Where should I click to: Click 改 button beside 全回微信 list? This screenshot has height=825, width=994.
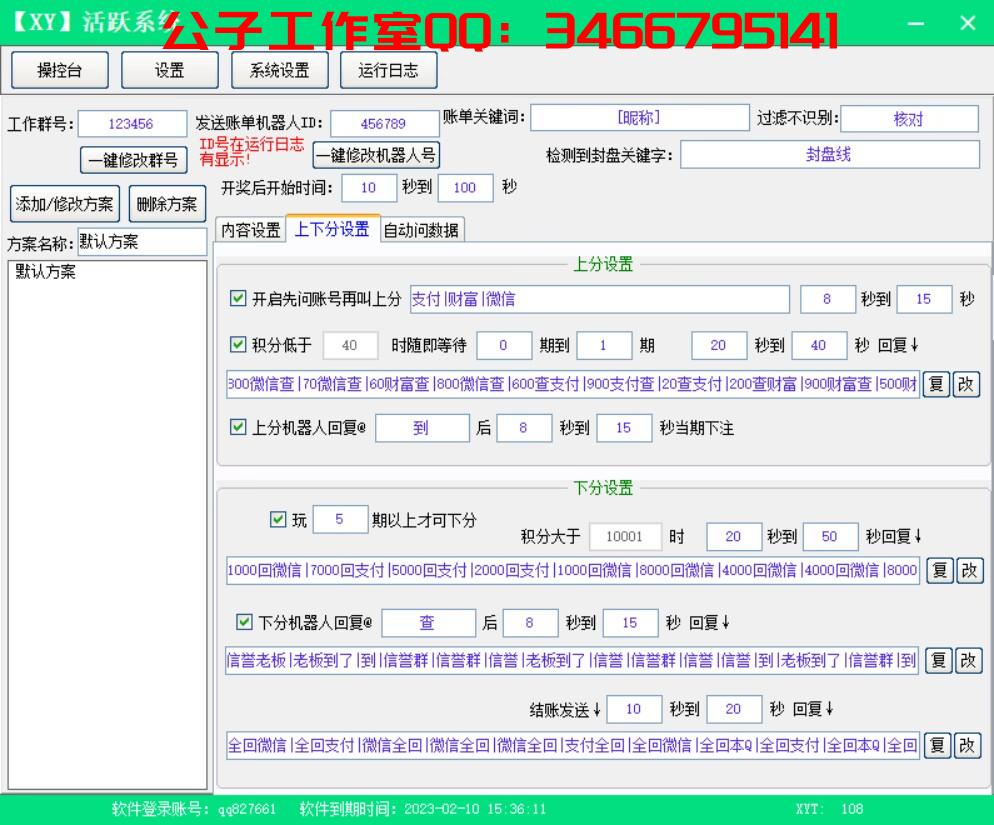point(967,745)
